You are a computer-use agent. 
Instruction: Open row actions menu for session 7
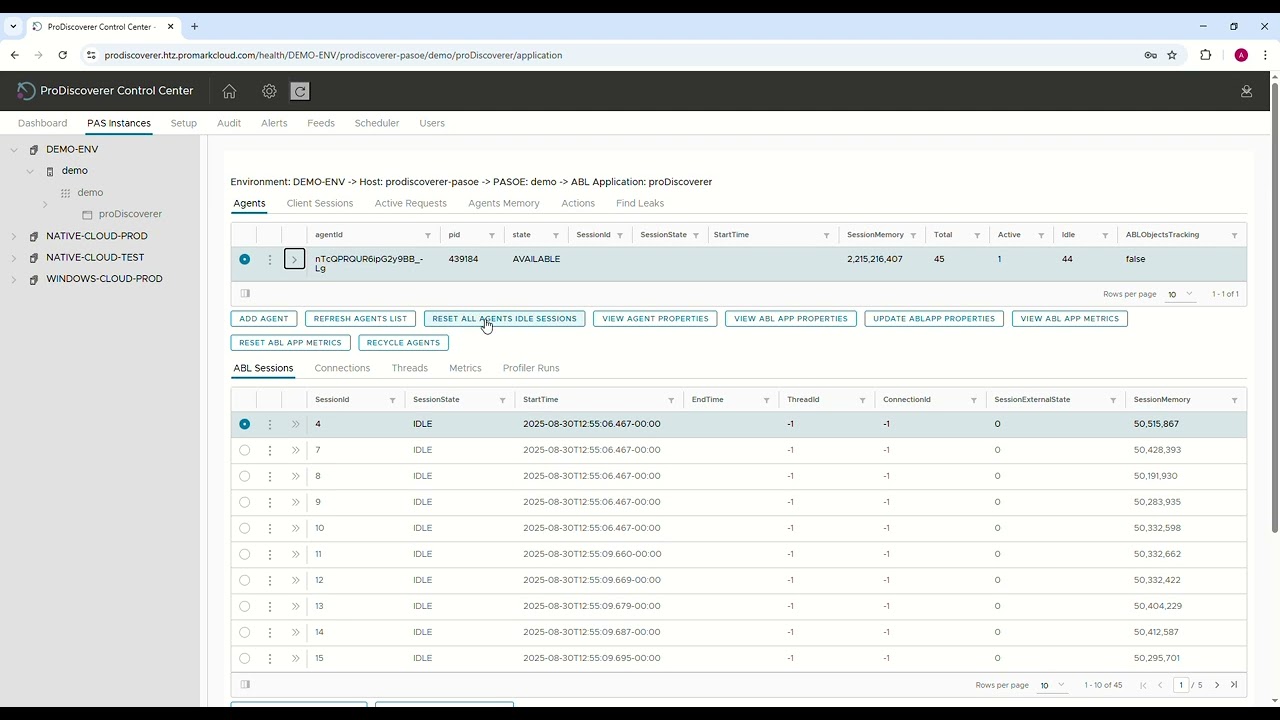coord(269,450)
